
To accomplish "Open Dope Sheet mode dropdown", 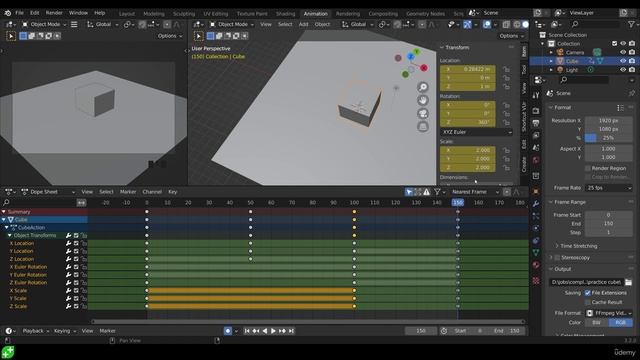I will pyautogui.click(x=48, y=192).
